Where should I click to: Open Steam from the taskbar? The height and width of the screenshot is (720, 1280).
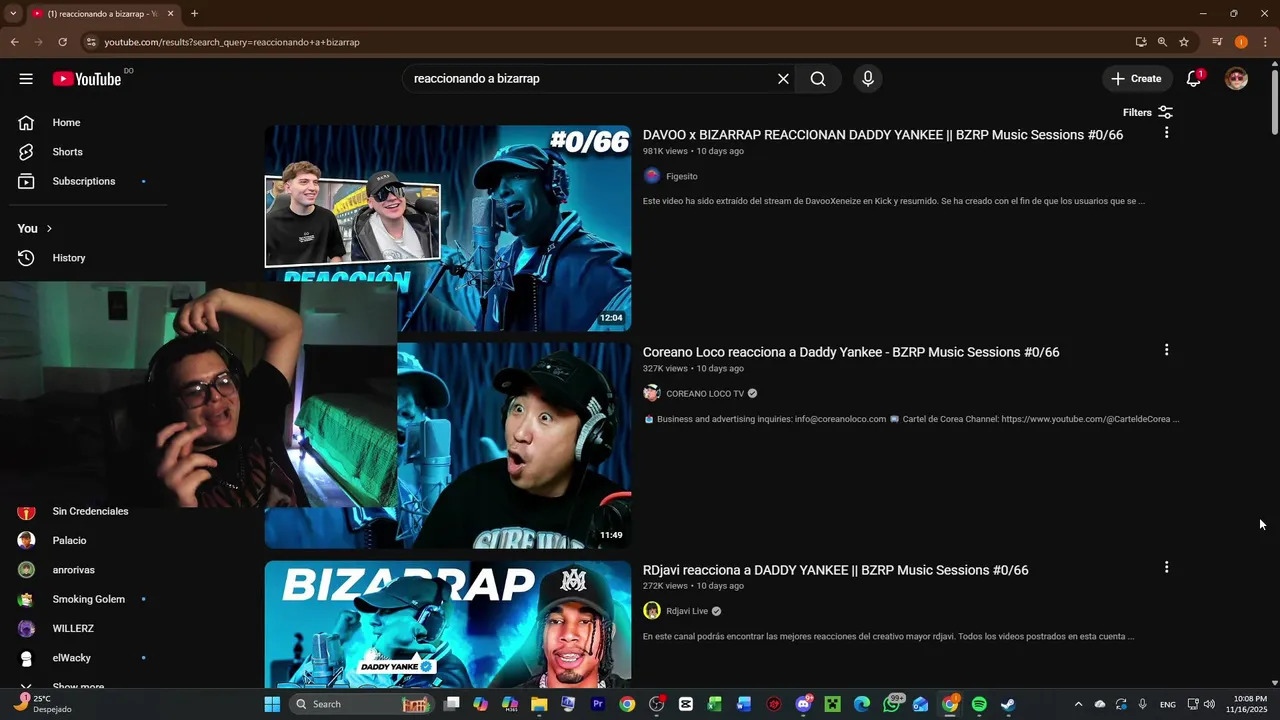click(x=1008, y=704)
